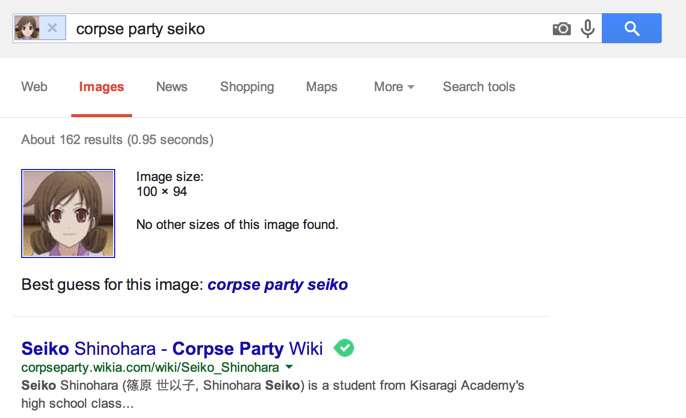Open the Seiko Shinohara - Corpse Party Wiki result
The width and height of the screenshot is (686, 418).
coord(172,349)
